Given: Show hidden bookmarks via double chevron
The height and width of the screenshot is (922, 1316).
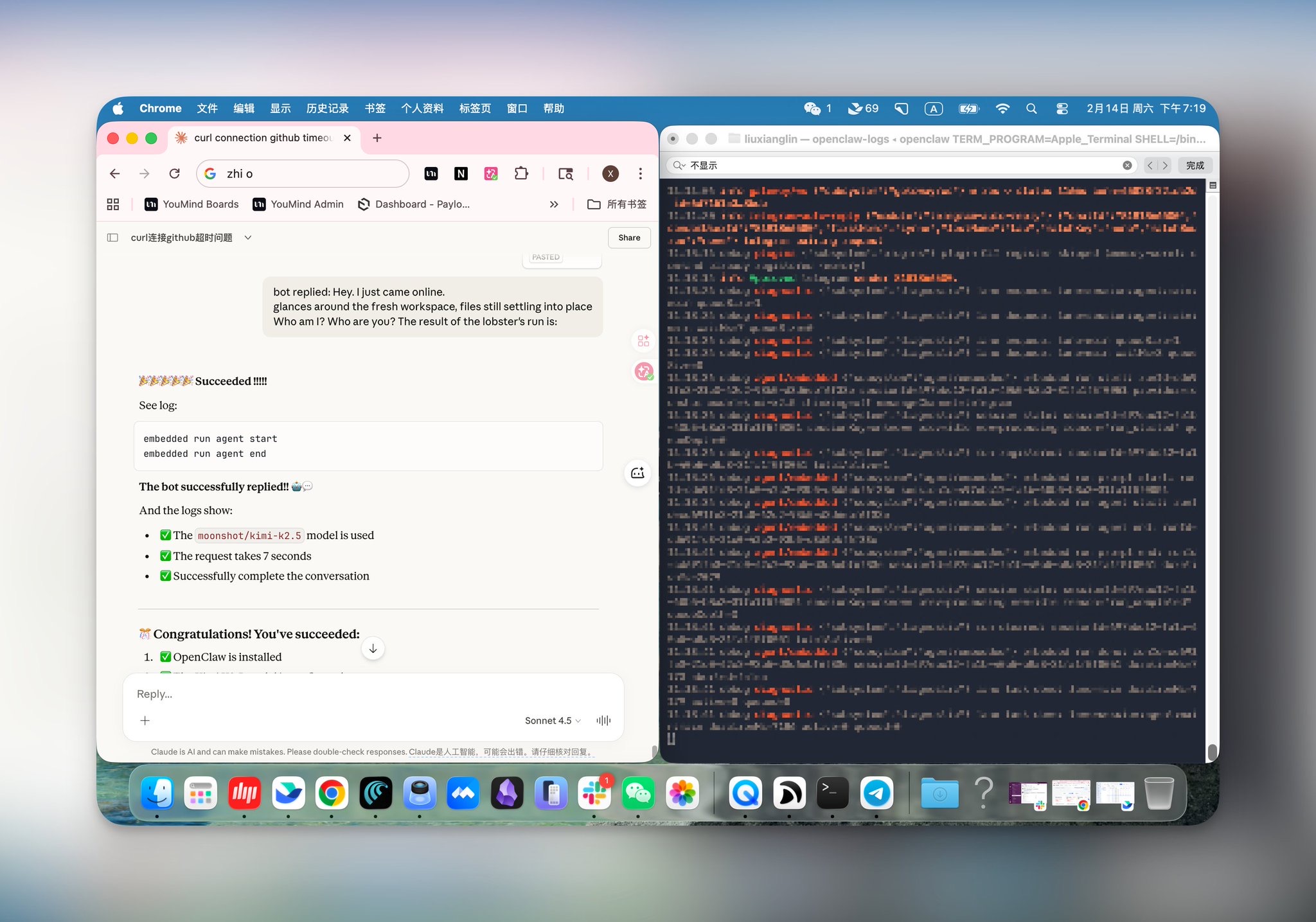Looking at the screenshot, I should [554, 204].
